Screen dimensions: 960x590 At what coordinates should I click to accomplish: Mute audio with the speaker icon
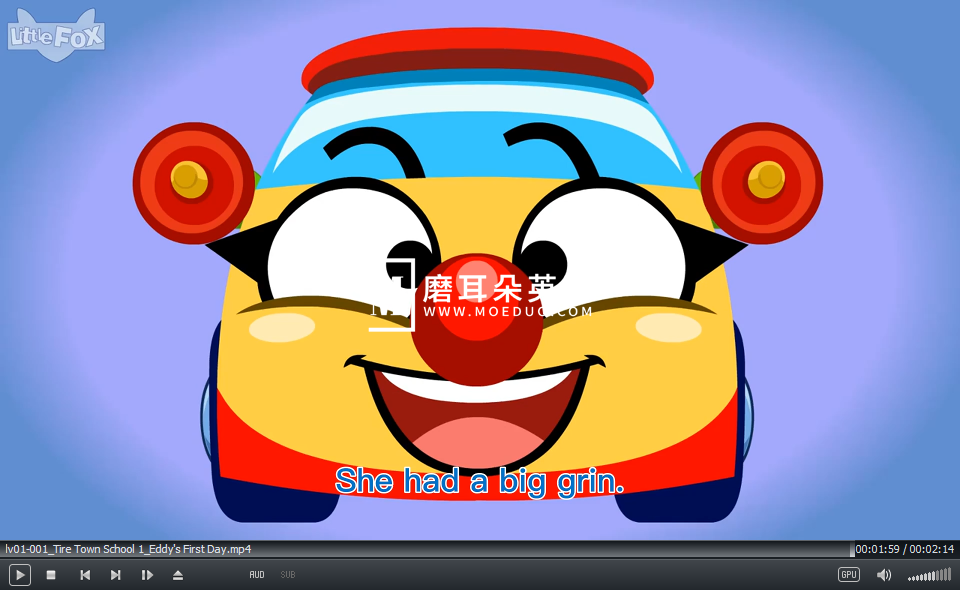(884, 574)
